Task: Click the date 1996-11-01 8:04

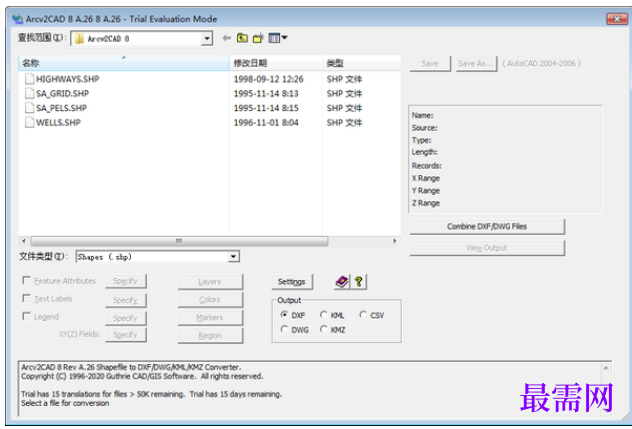Action: pos(266,123)
